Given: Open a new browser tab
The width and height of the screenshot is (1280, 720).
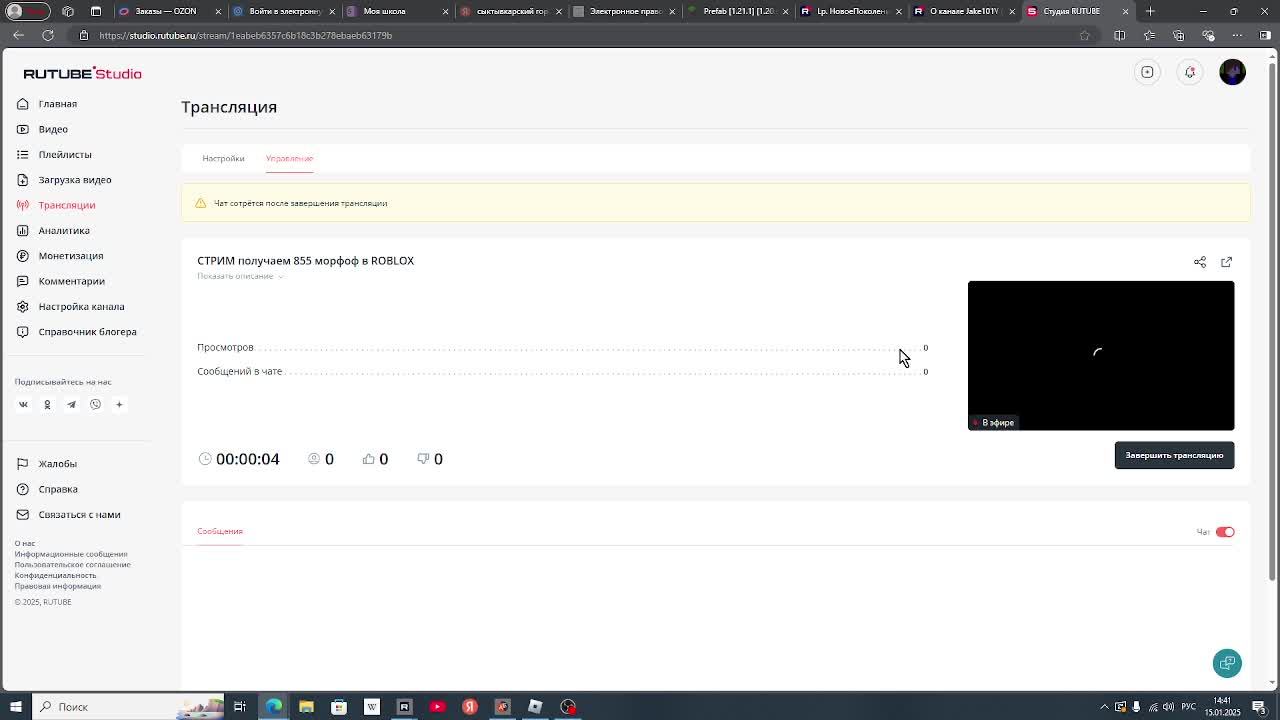Looking at the screenshot, I should pyautogui.click(x=1150, y=11).
